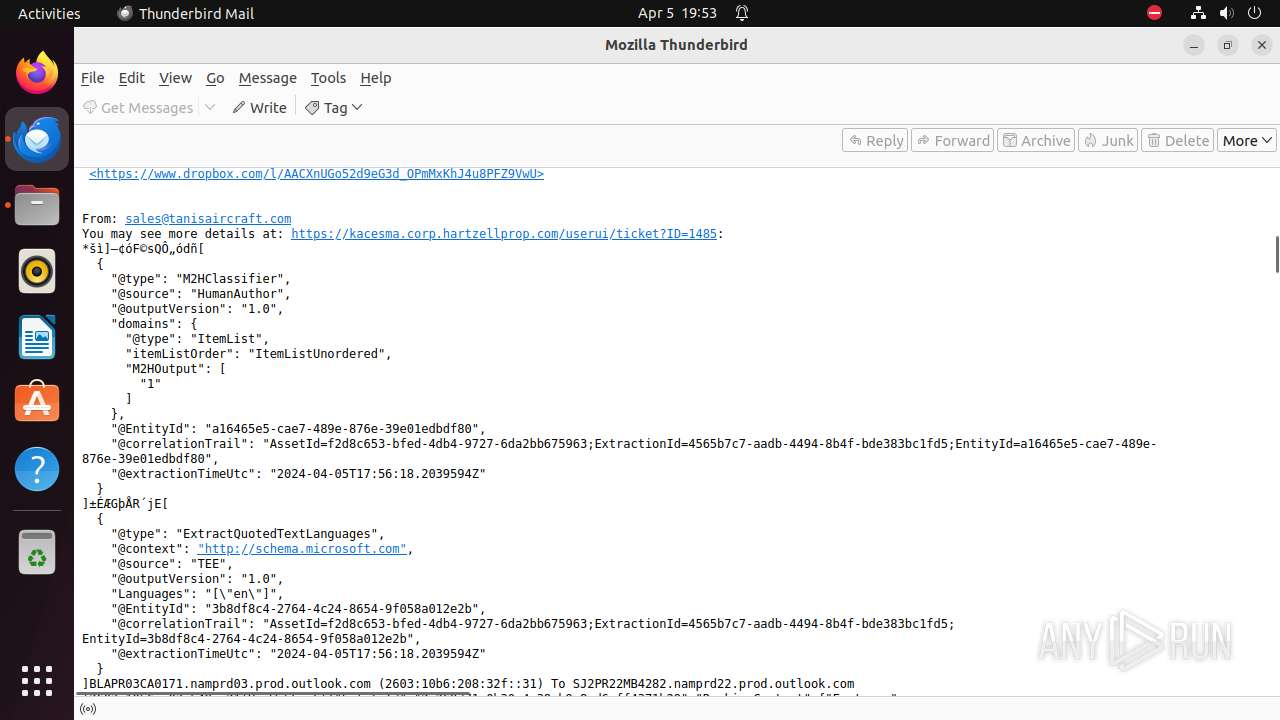Click the message vertical scrollbar thumb
Screen dimensions: 1280x720
click(x=1276, y=254)
